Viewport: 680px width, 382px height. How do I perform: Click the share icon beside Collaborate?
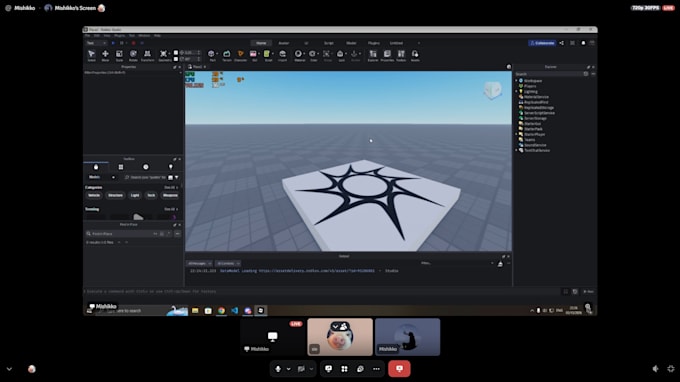[x=562, y=43]
